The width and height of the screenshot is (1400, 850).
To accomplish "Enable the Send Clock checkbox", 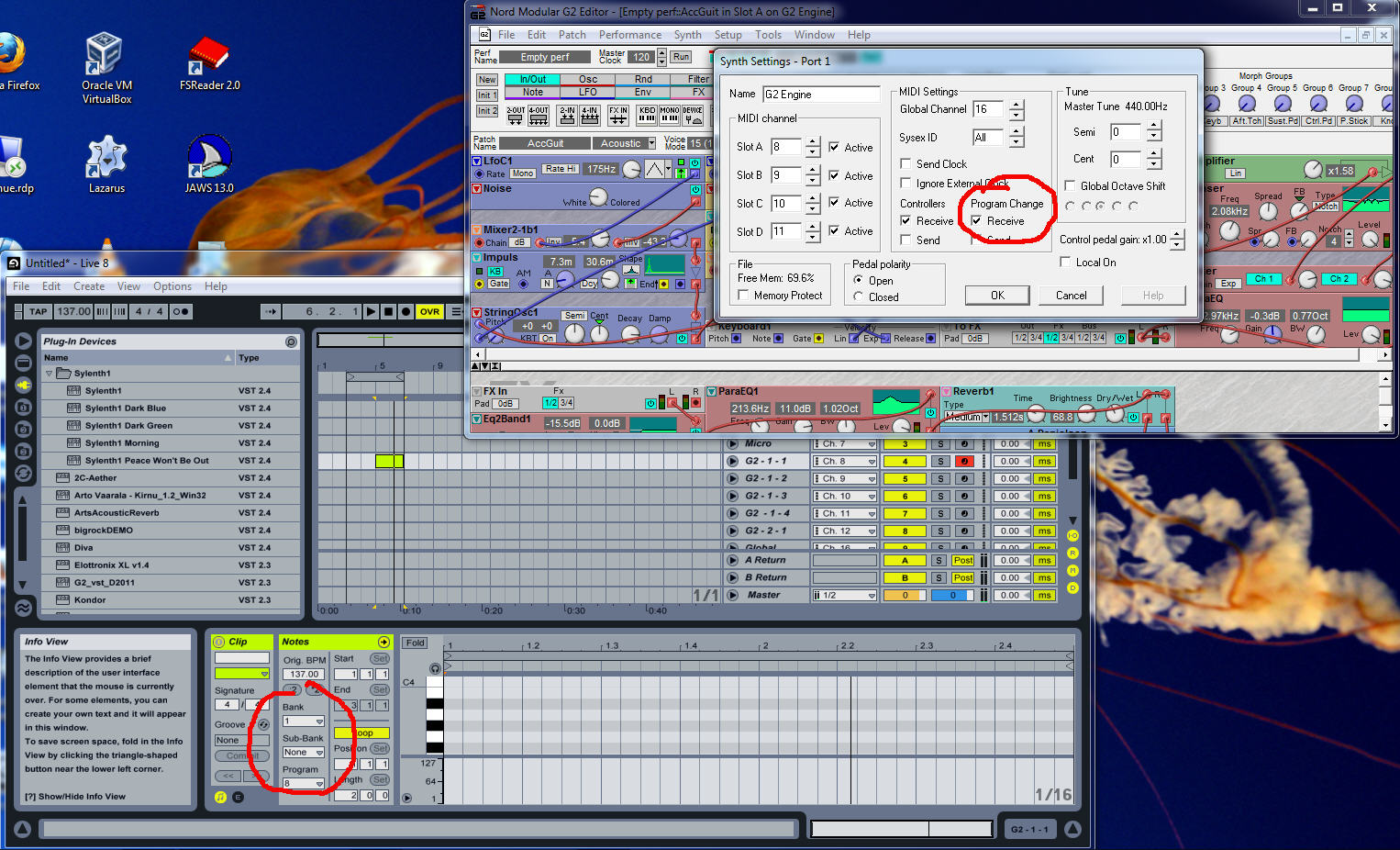I will [x=906, y=164].
